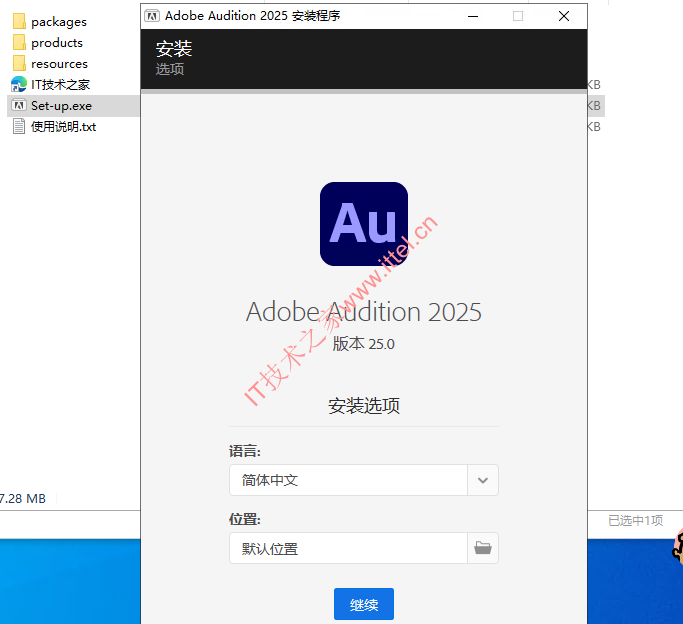Click the 位置: label

tap(245, 519)
